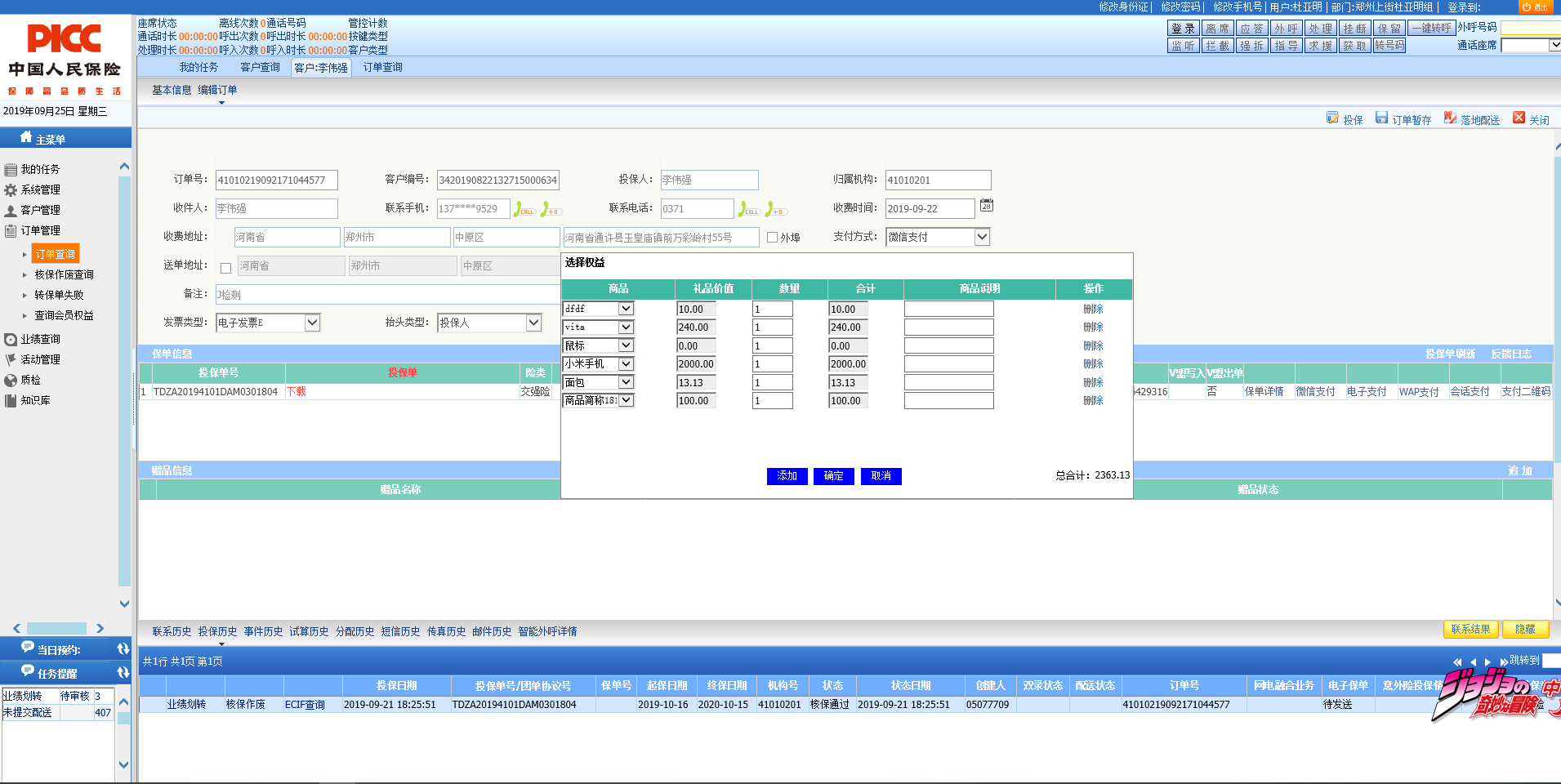Click the 投保 pencil icon in toolbar
1561x784 pixels.
(1332, 118)
